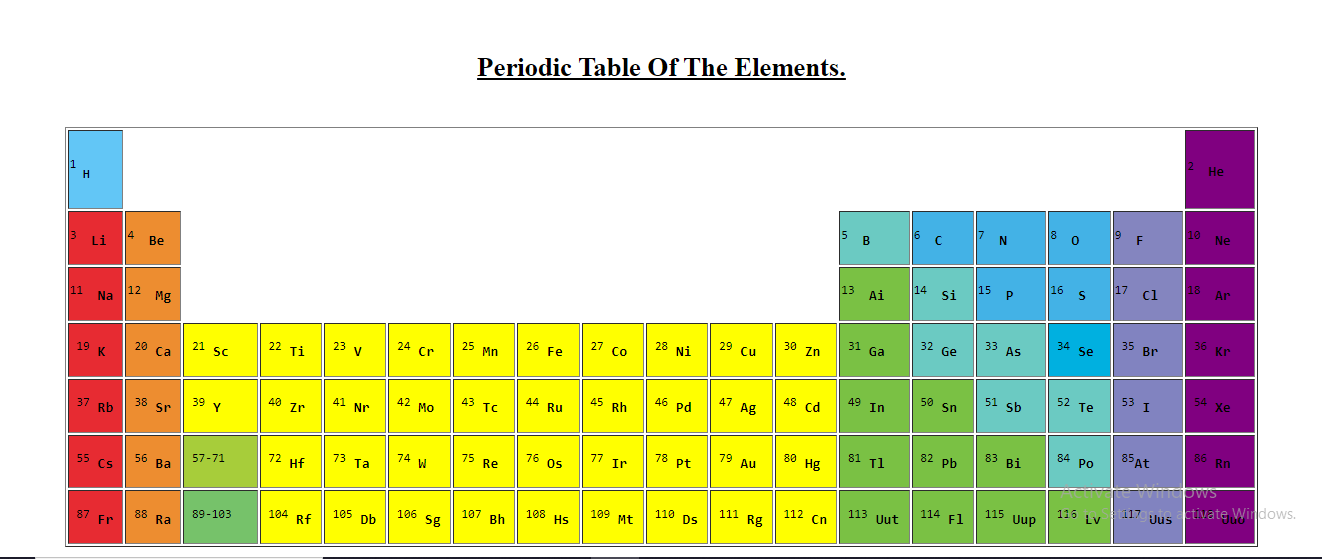Click the Periodic Table Of The Elements heading
The image size is (1322, 559).
[661, 68]
